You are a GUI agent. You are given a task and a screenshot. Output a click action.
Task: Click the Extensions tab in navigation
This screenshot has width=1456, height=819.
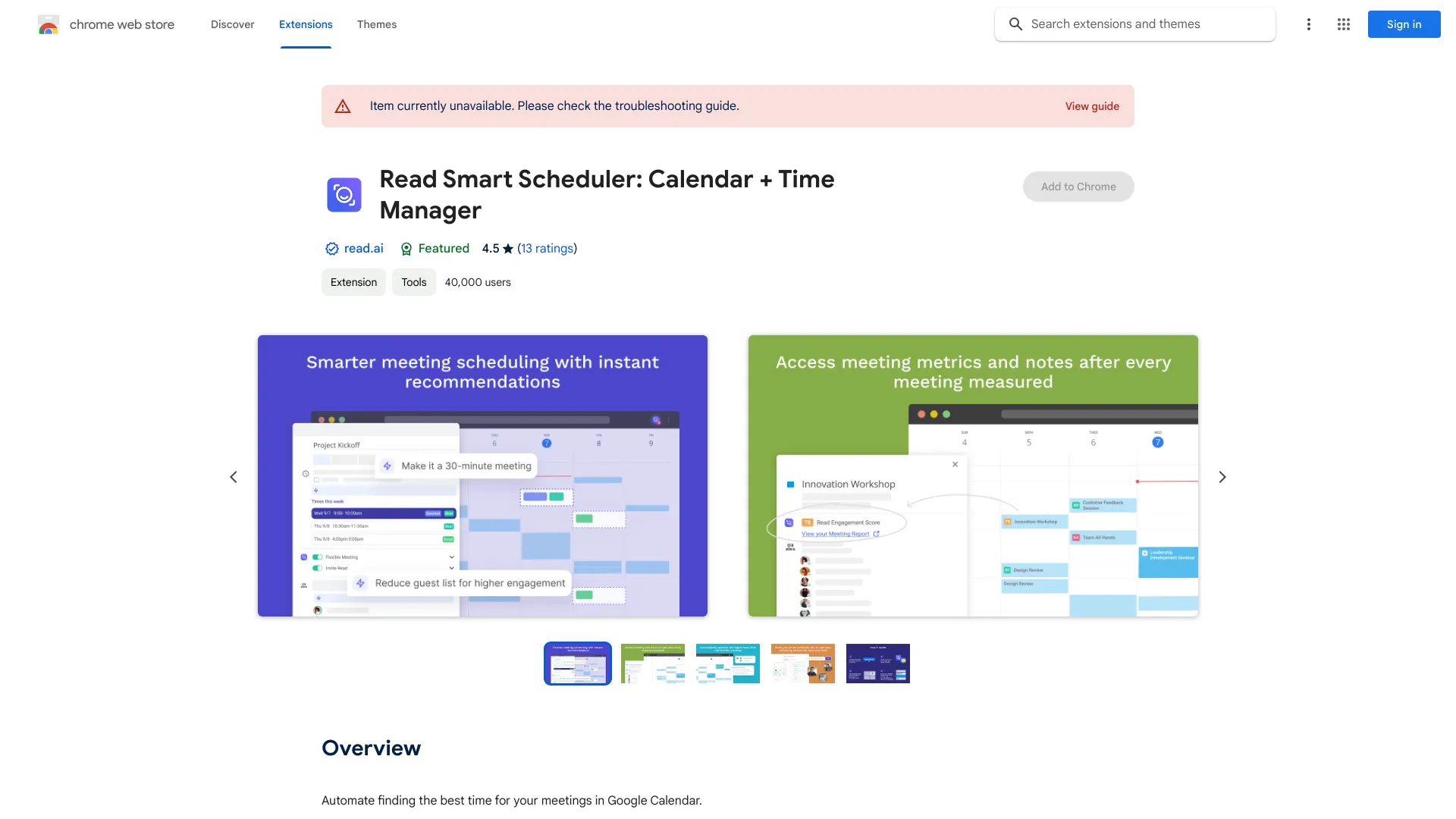(x=305, y=24)
